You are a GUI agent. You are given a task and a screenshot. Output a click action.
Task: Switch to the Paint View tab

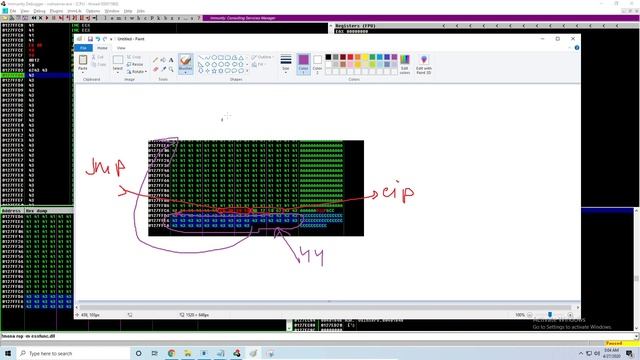(121, 48)
